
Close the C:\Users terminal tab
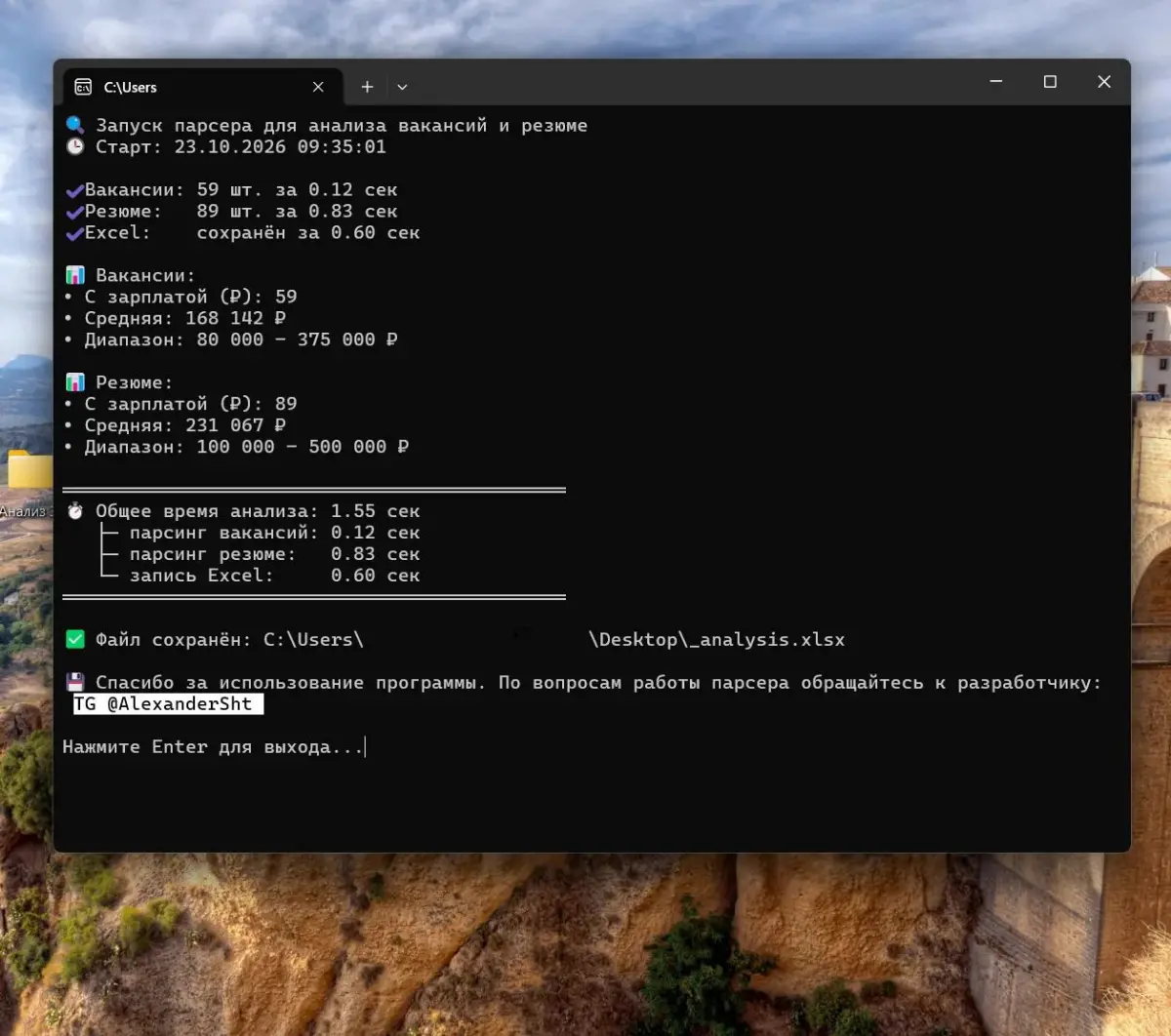pos(318,87)
